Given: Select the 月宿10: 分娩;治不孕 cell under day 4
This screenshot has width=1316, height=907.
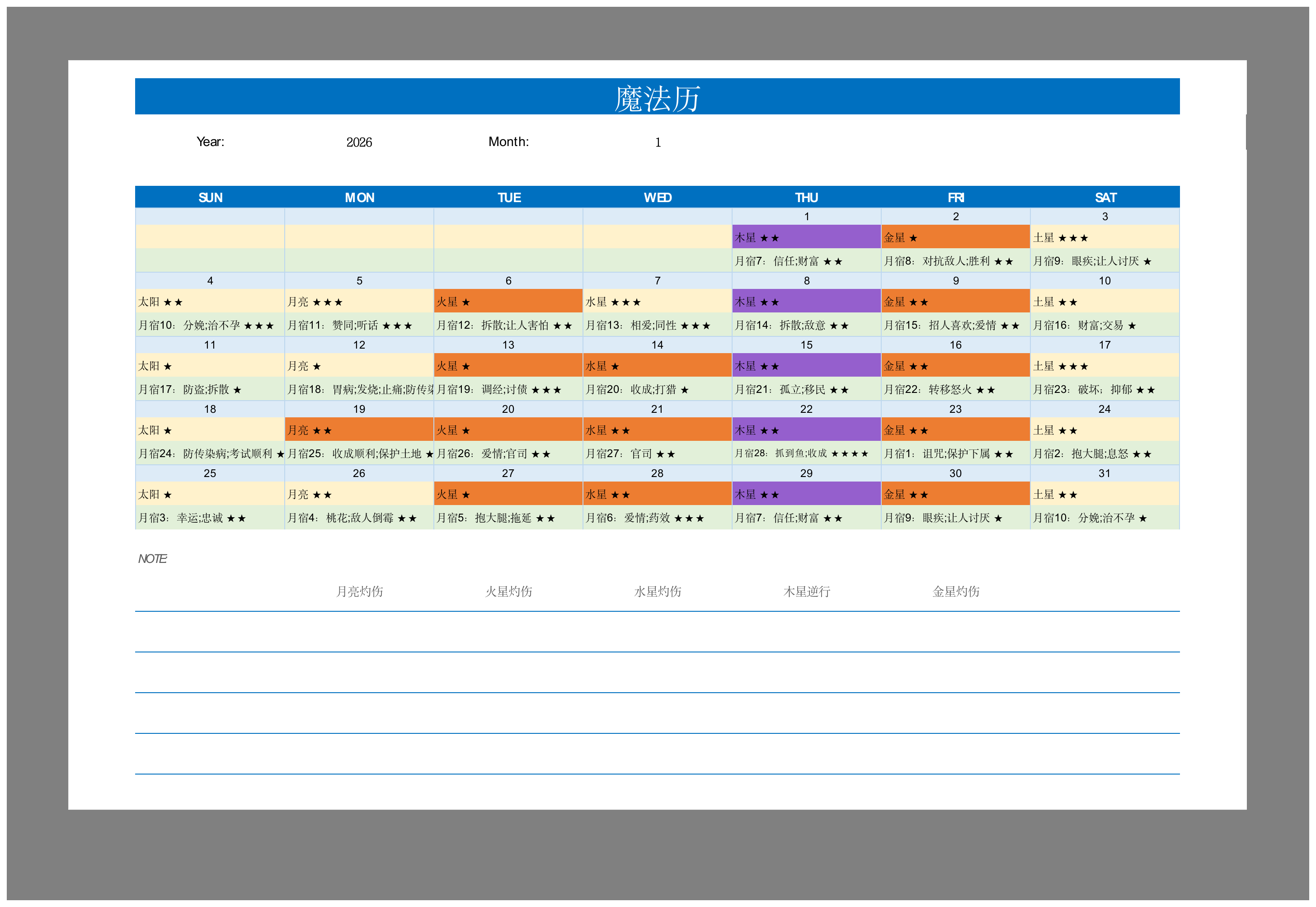Looking at the screenshot, I should point(209,325).
